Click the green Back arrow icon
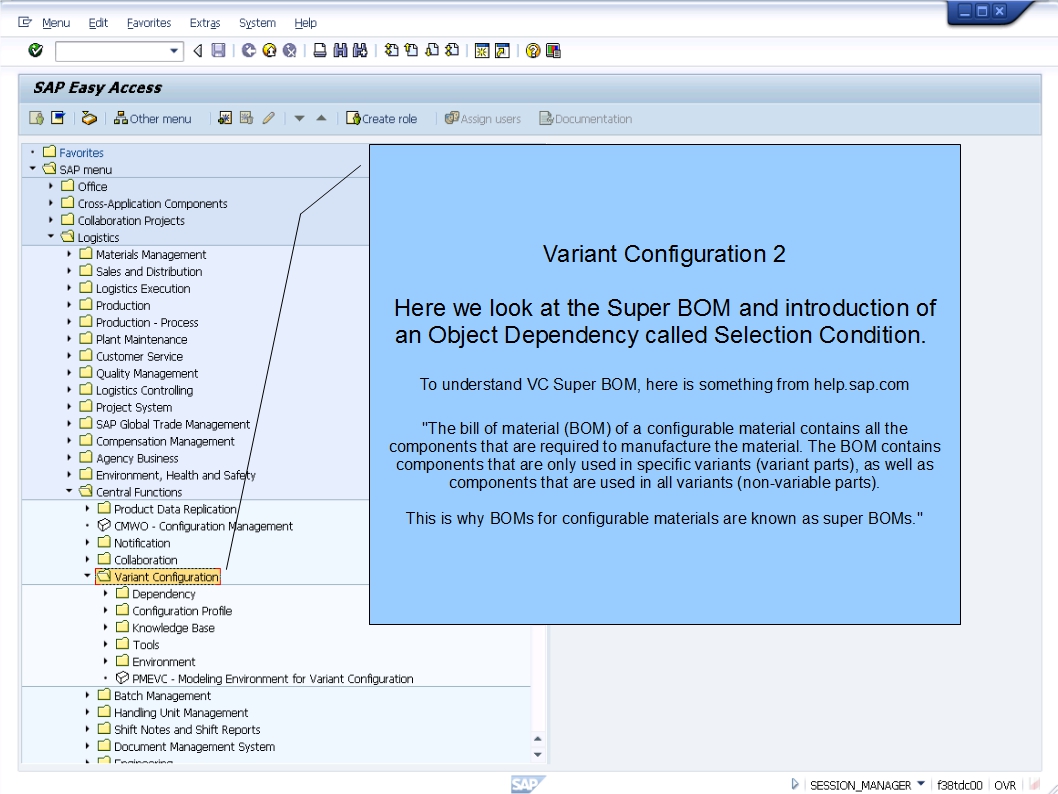The width and height of the screenshot is (1058, 794). coord(249,51)
